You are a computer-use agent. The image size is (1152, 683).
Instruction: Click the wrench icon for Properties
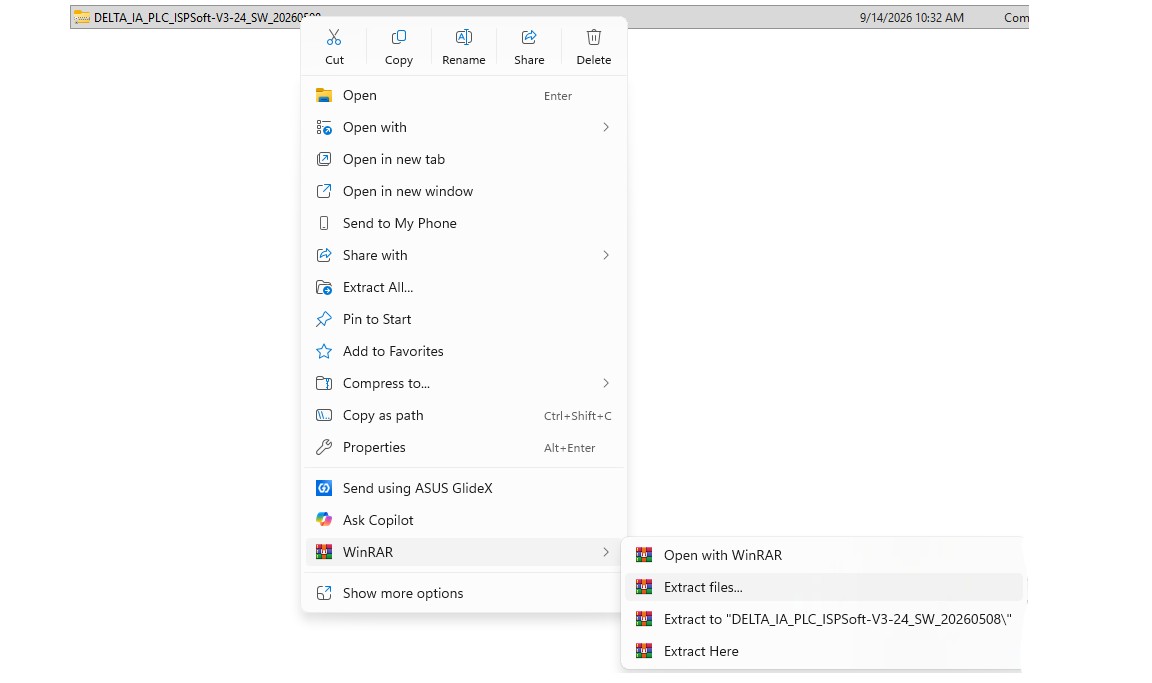(x=323, y=447)
